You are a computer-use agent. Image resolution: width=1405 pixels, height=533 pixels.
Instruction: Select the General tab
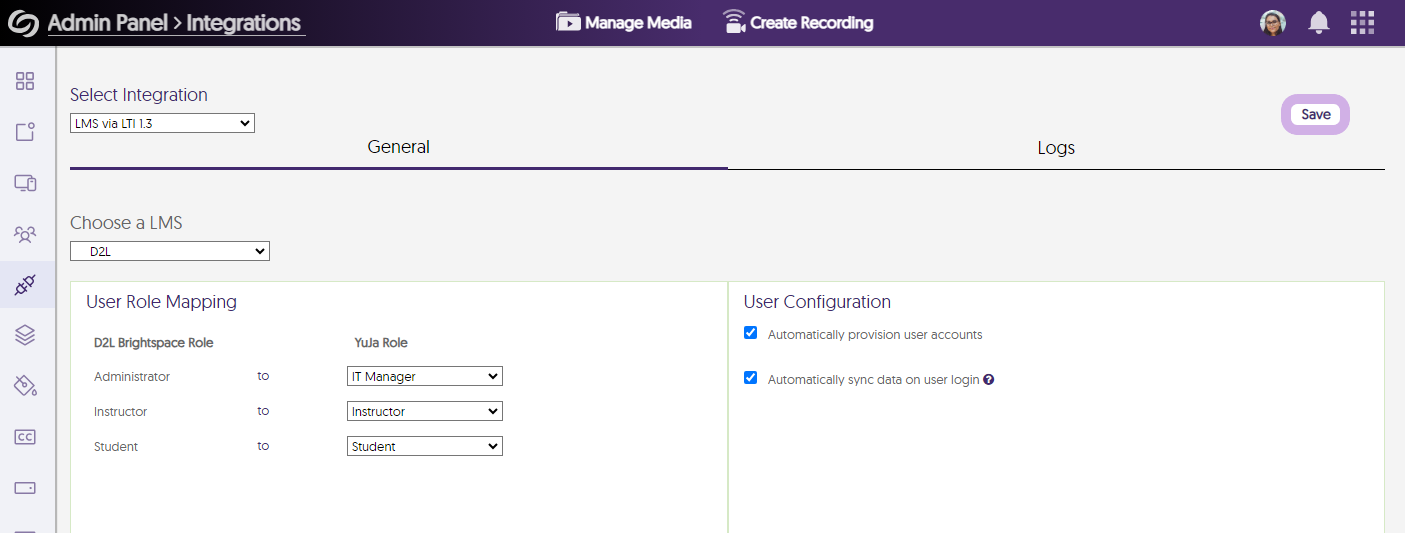click(x=398, y=147)
